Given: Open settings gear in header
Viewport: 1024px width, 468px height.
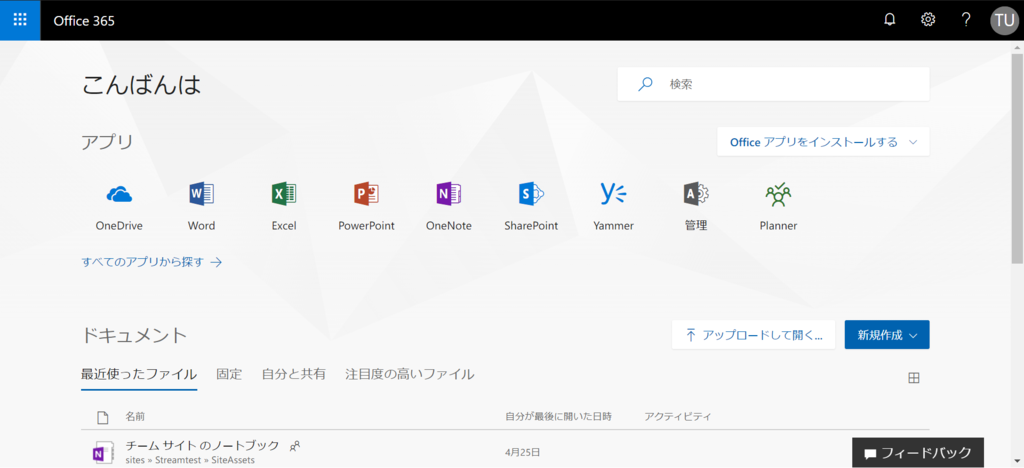Looking at the screenshot, I should click(x=927, y=20).
